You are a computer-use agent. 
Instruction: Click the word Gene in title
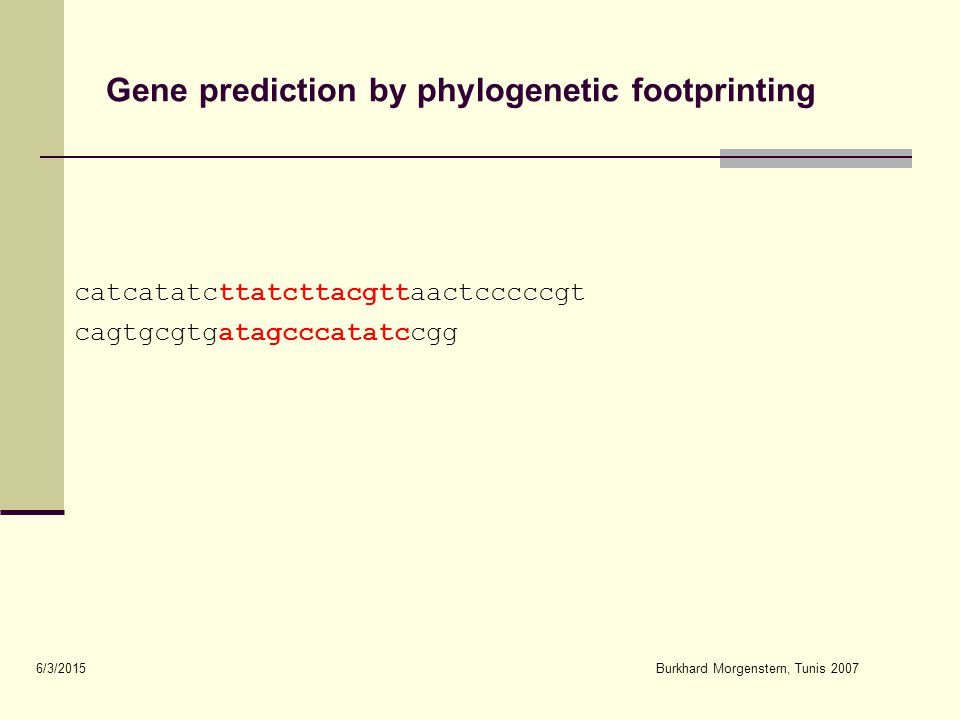[x=147, y=91]
